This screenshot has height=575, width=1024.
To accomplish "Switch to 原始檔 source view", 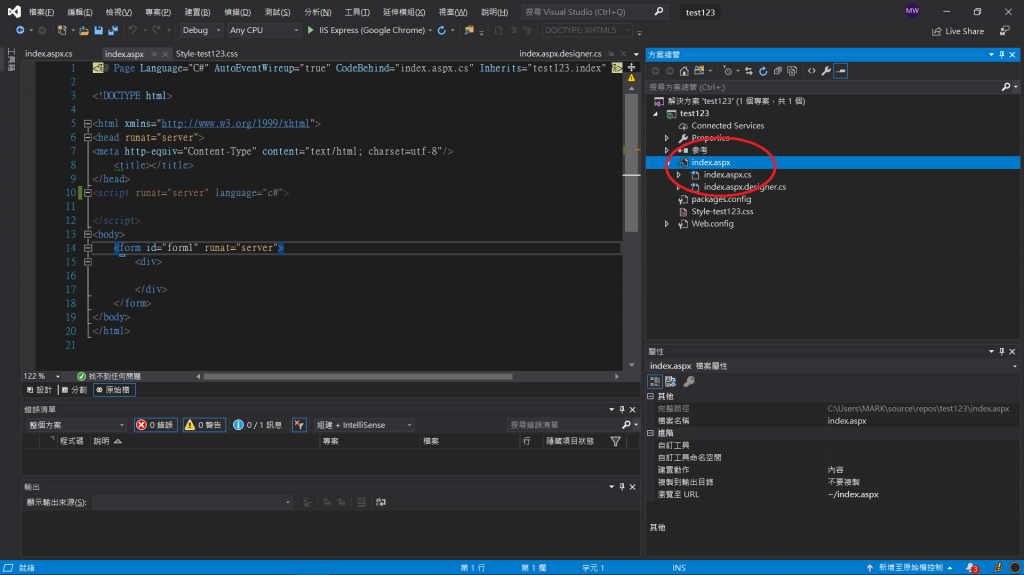I will (x=114, y=390).
